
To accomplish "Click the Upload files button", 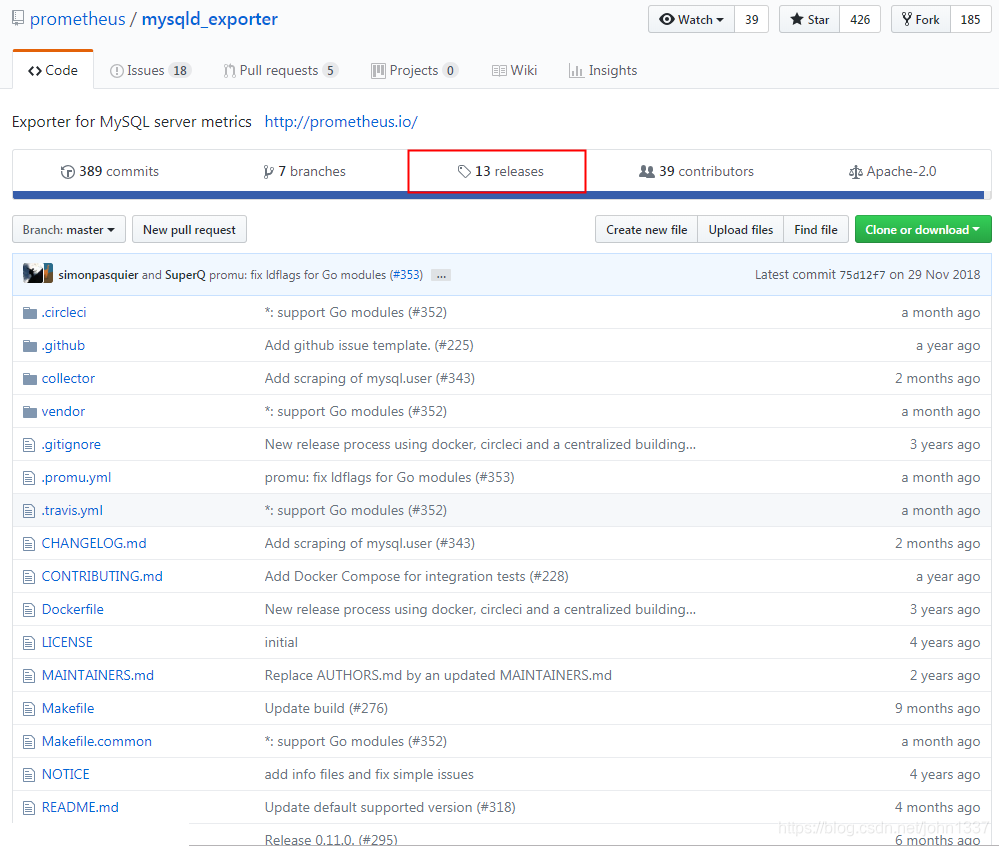I will tap(741, 229).
